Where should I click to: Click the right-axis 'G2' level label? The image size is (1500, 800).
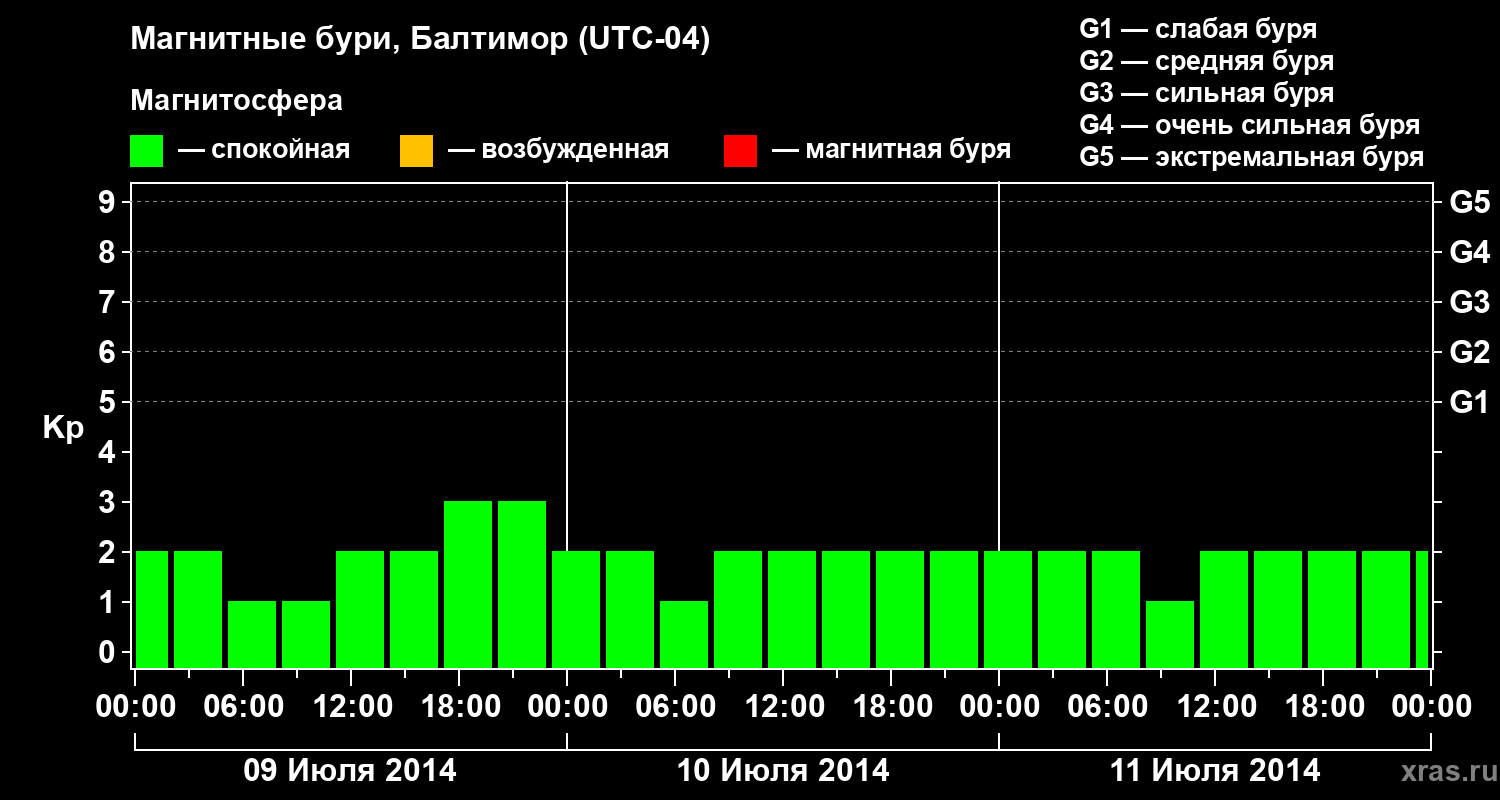click(1470, 352)
